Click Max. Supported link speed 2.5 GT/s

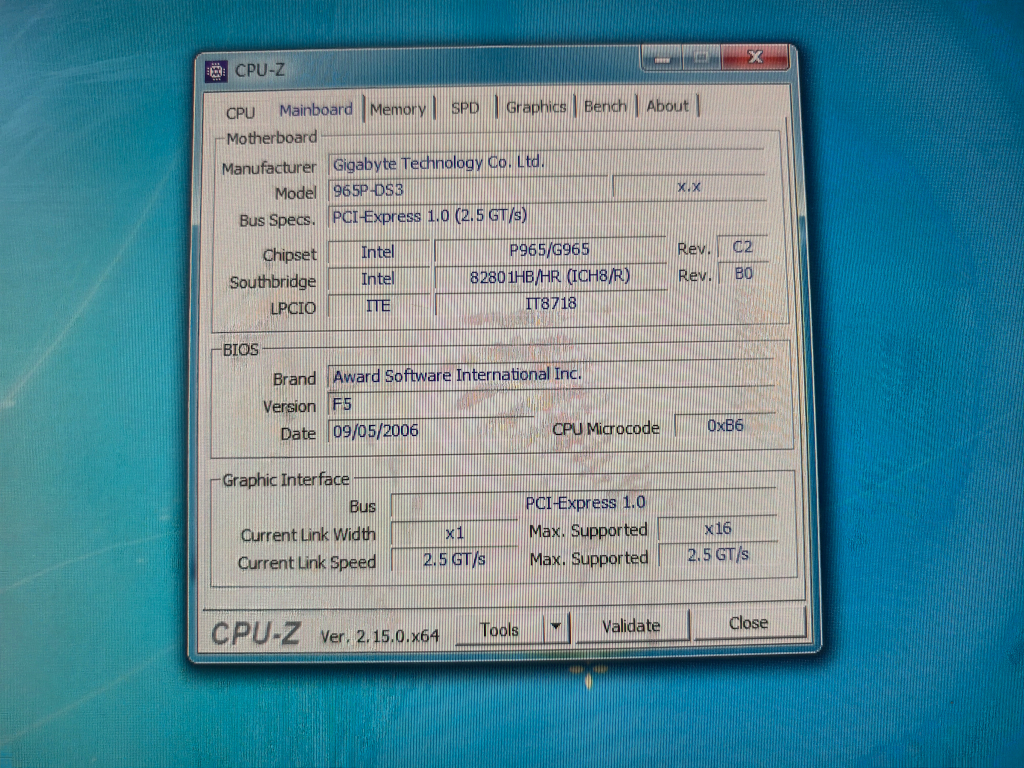point(718,555)
